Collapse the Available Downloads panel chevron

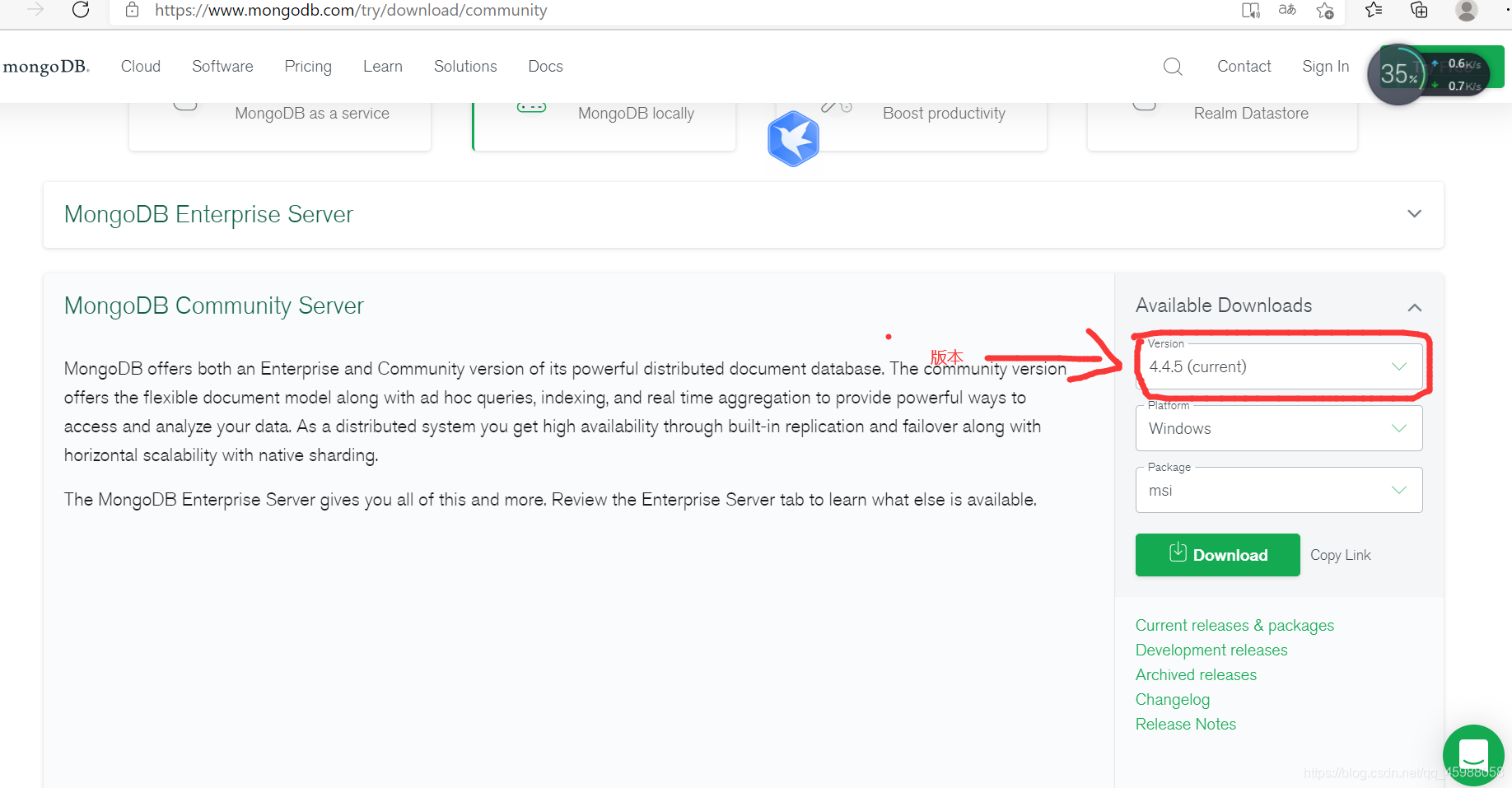[x=1415, y=307]
